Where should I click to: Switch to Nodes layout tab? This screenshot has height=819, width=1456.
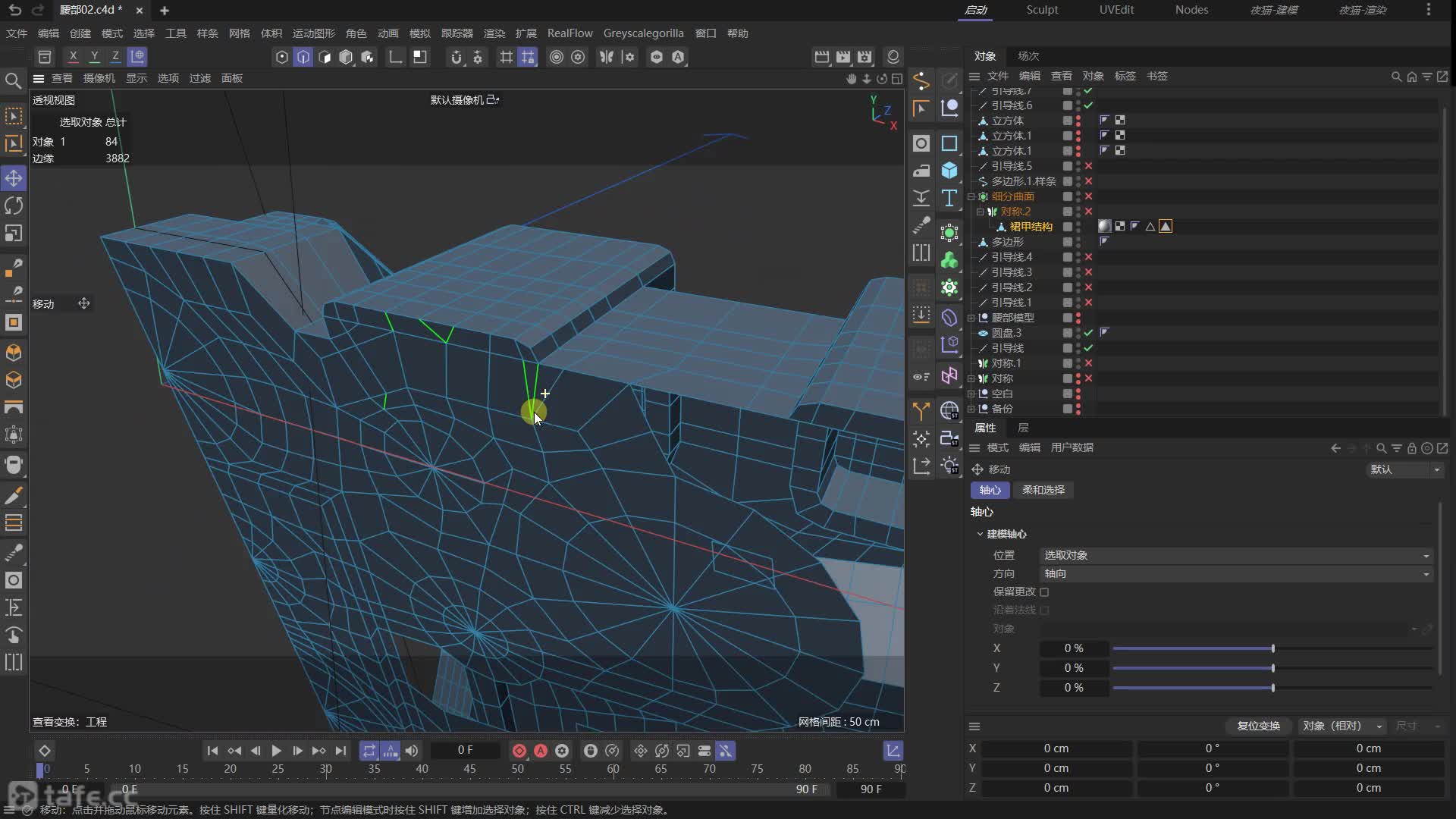click(x=1191, y=10)
